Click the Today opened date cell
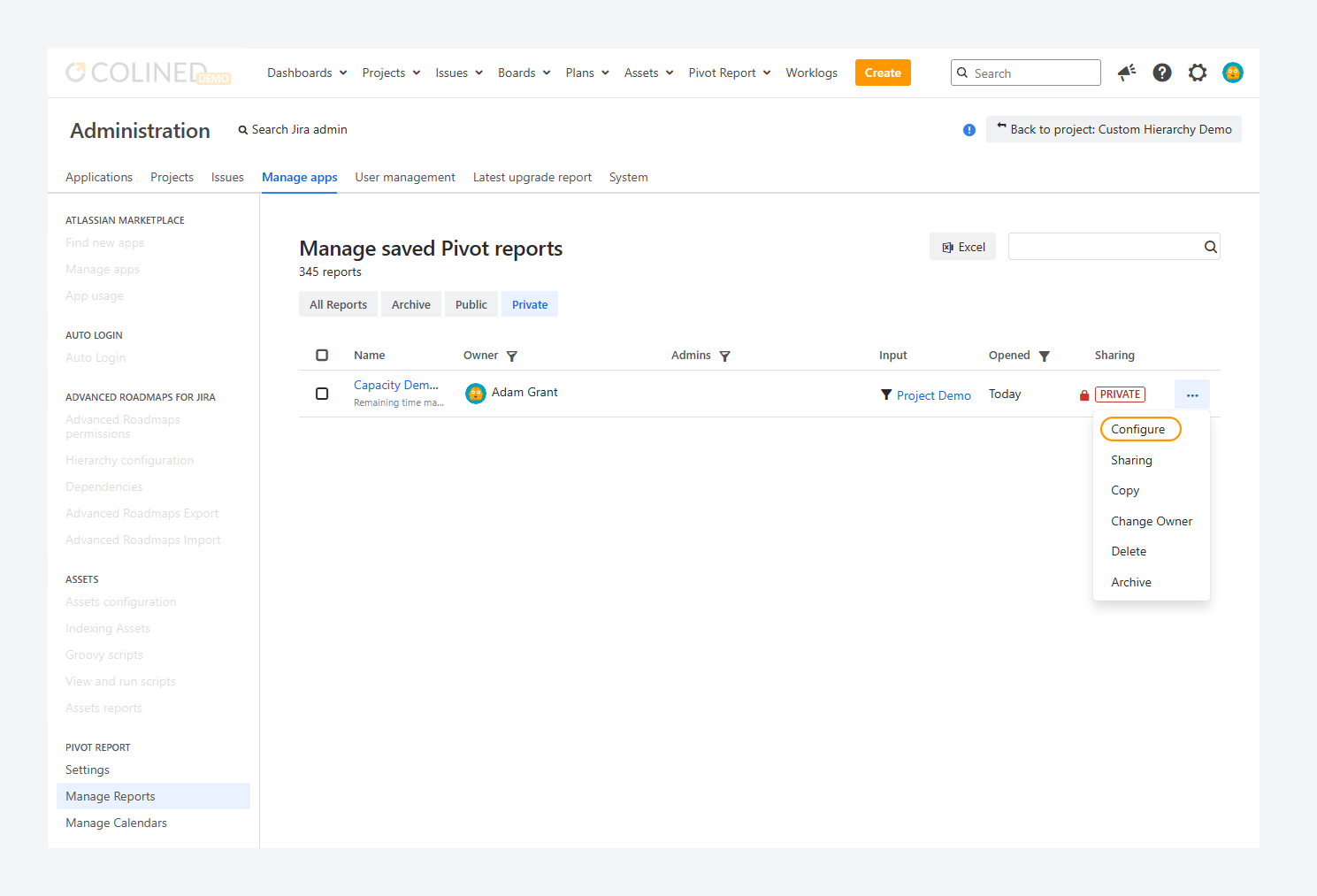The image size is (1317, 896). click(x=1005, y=394)
